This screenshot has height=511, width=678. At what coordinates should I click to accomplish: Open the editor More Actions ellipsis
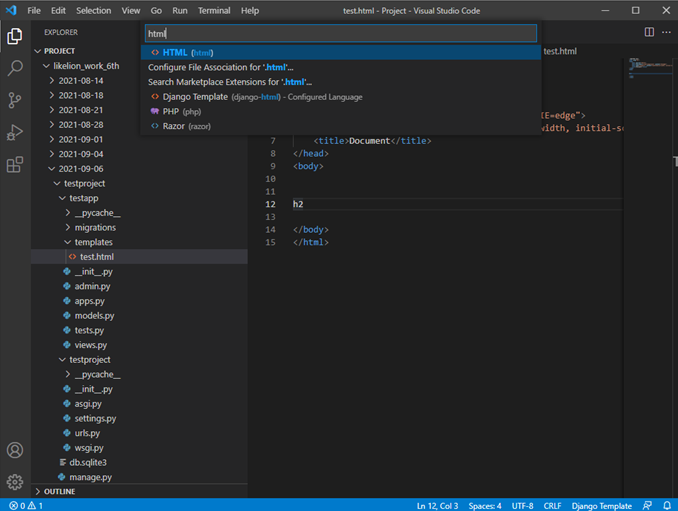(666, 32)
